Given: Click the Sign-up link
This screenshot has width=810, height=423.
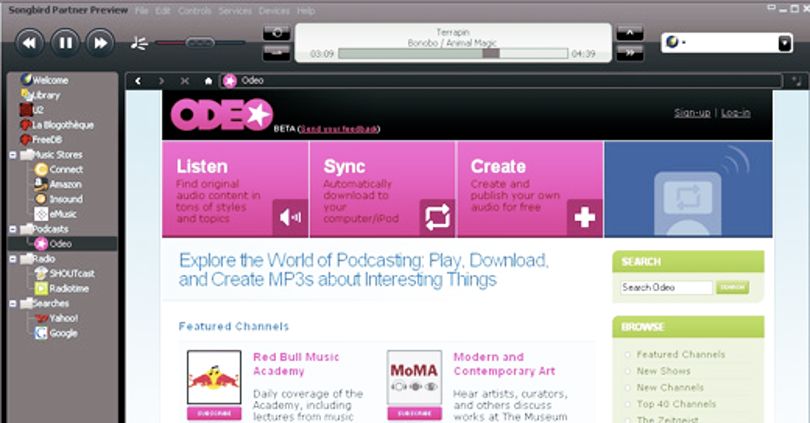Looking at the screenshot, I should pos(692,113).
